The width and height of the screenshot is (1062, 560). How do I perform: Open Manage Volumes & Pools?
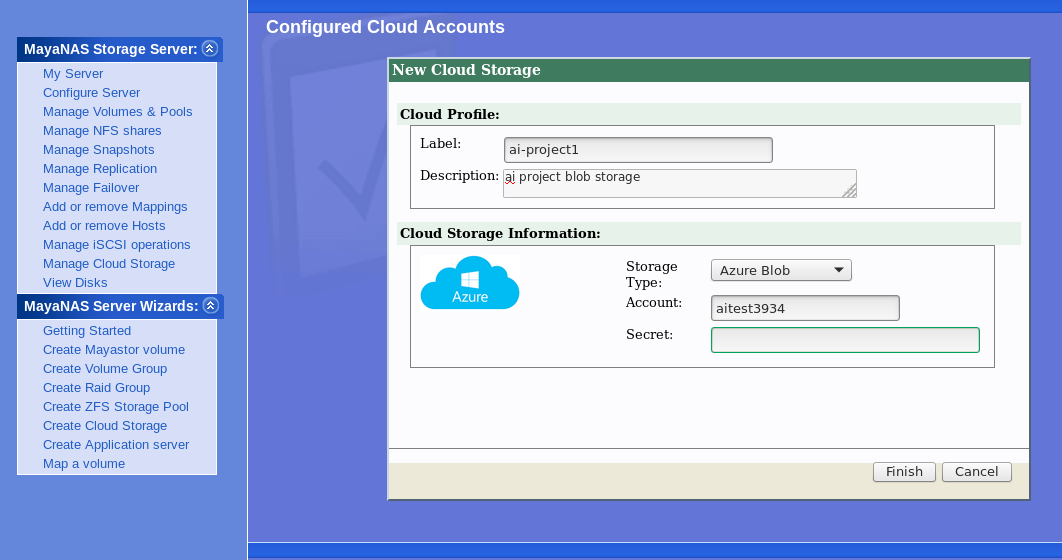117,112
